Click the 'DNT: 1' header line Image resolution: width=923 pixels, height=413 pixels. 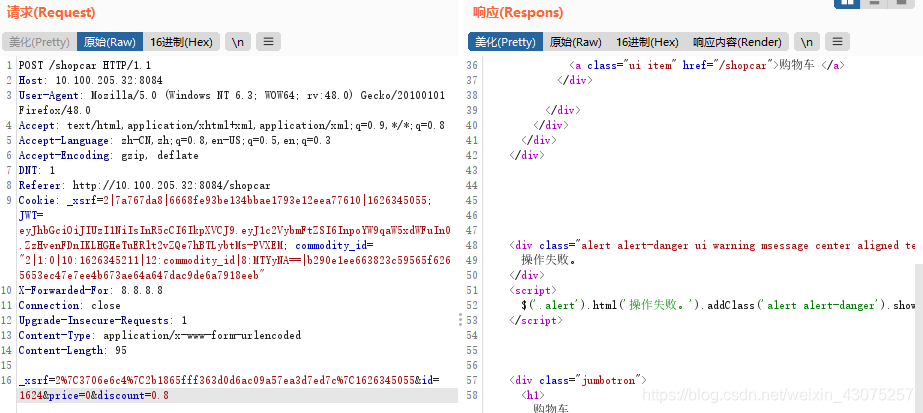click(36, 170)
